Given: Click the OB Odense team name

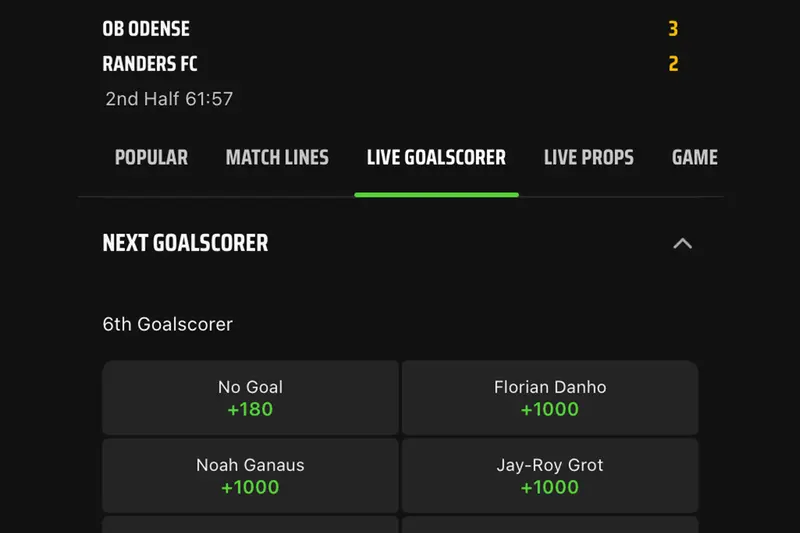Looking at the screenshot, I should [146, 29].
